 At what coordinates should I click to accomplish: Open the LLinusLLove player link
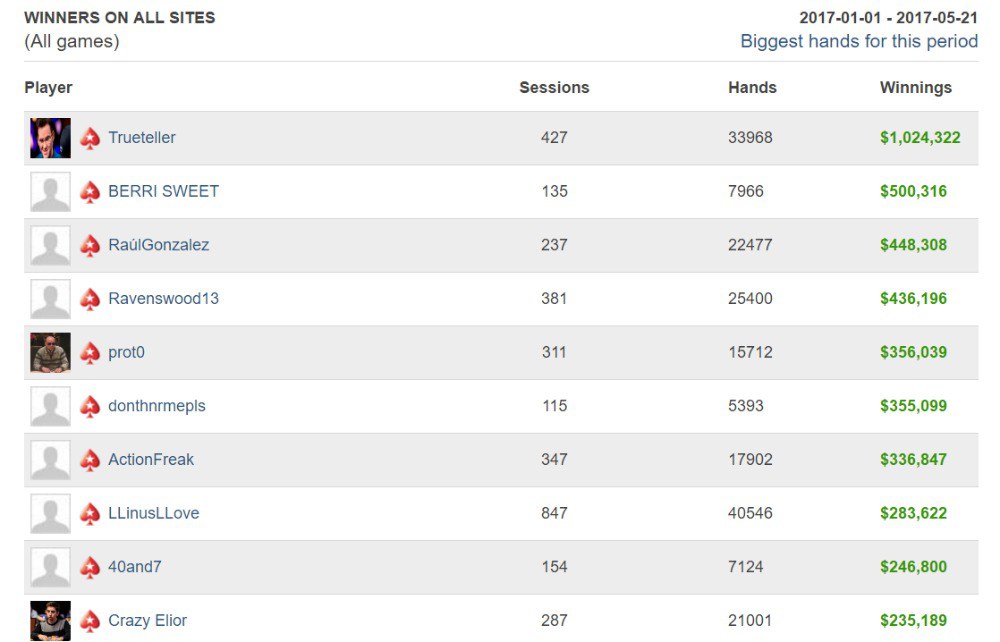tap(154, 513)
